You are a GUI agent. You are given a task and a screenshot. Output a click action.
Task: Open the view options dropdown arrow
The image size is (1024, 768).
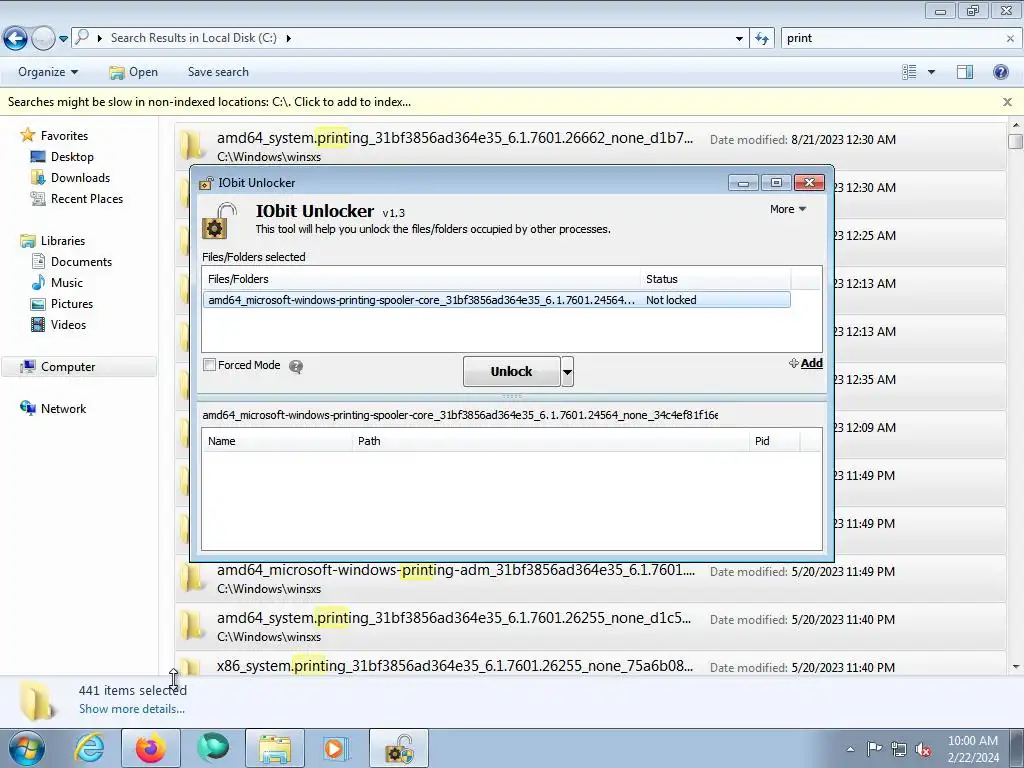coord(931,72)
